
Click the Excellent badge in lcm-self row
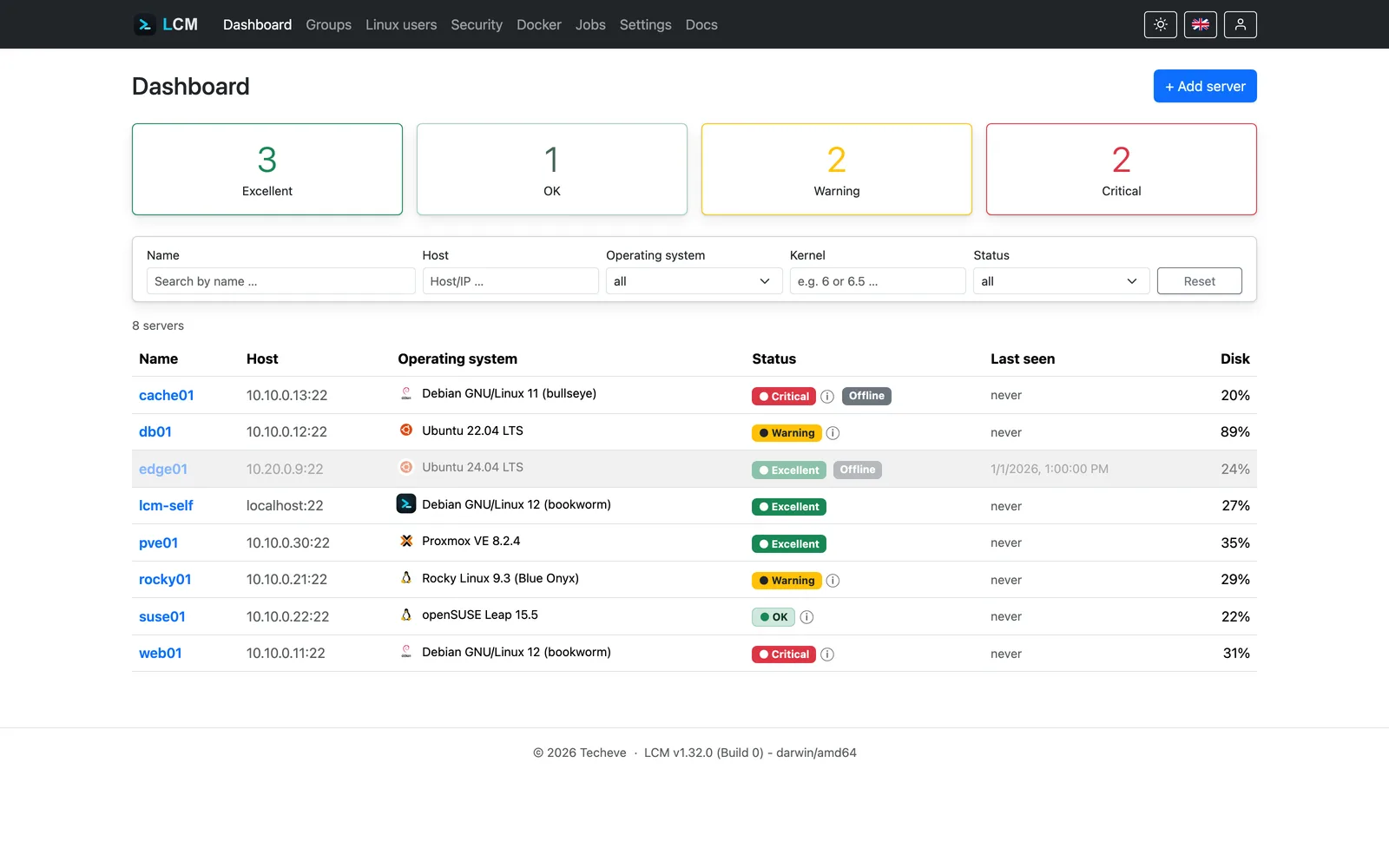(x=789, y=507)
